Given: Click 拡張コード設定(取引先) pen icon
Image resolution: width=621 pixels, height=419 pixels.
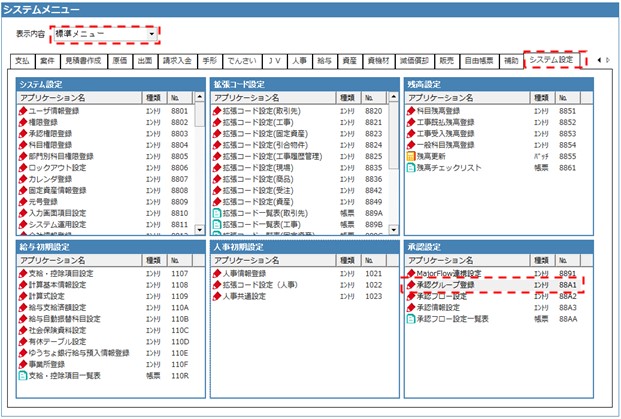Looking at the screenshot, I should [x=217, y=111].
